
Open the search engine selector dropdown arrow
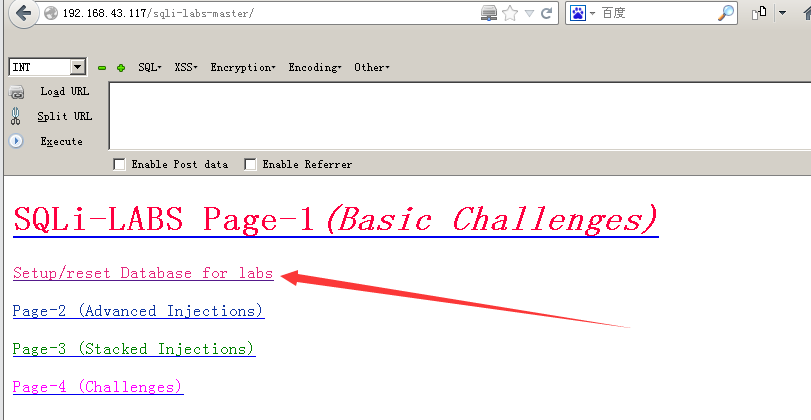click(592, 13)
